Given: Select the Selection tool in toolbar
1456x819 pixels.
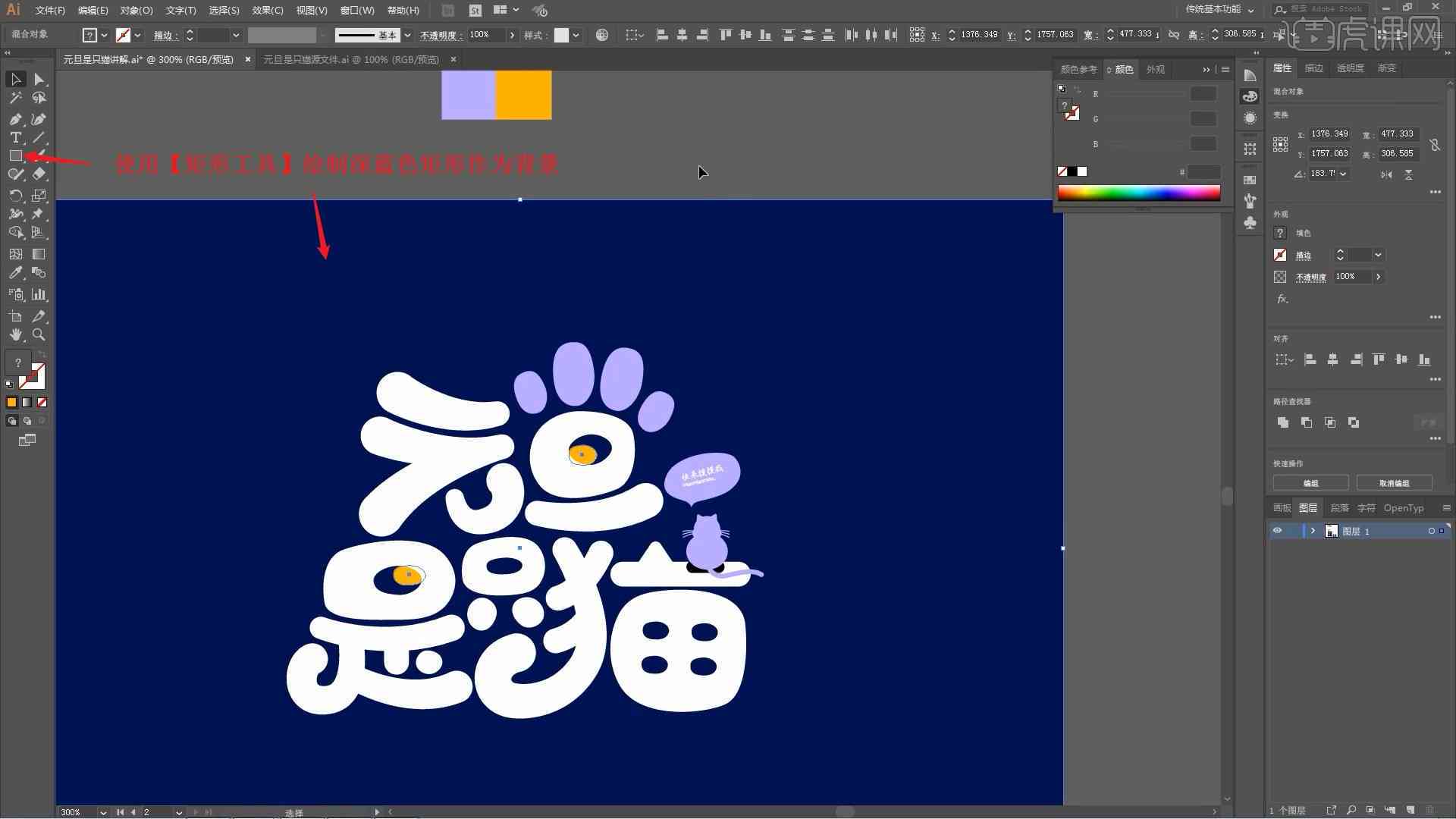Looking at the screenshot, I should click(x=15, y=78).
